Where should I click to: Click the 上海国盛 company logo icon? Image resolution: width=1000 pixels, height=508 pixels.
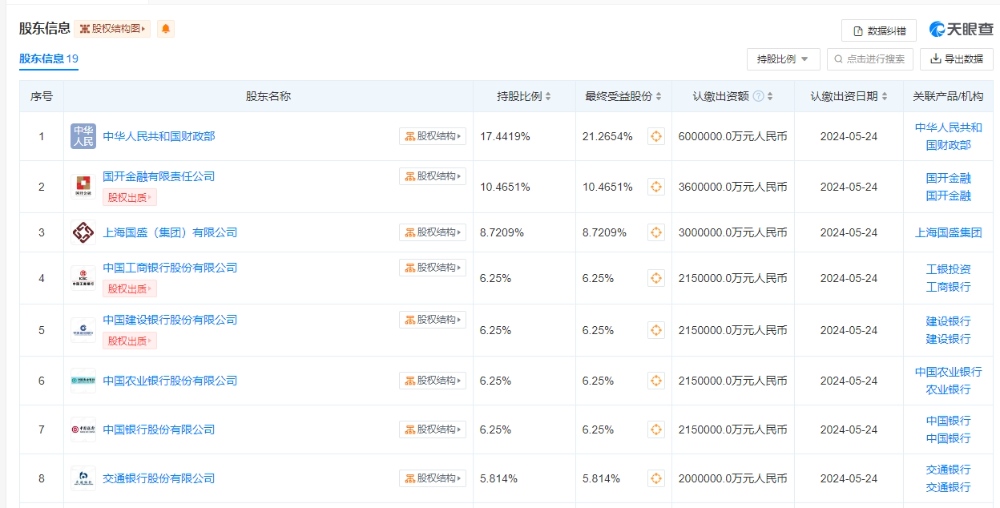click(83, 233)
